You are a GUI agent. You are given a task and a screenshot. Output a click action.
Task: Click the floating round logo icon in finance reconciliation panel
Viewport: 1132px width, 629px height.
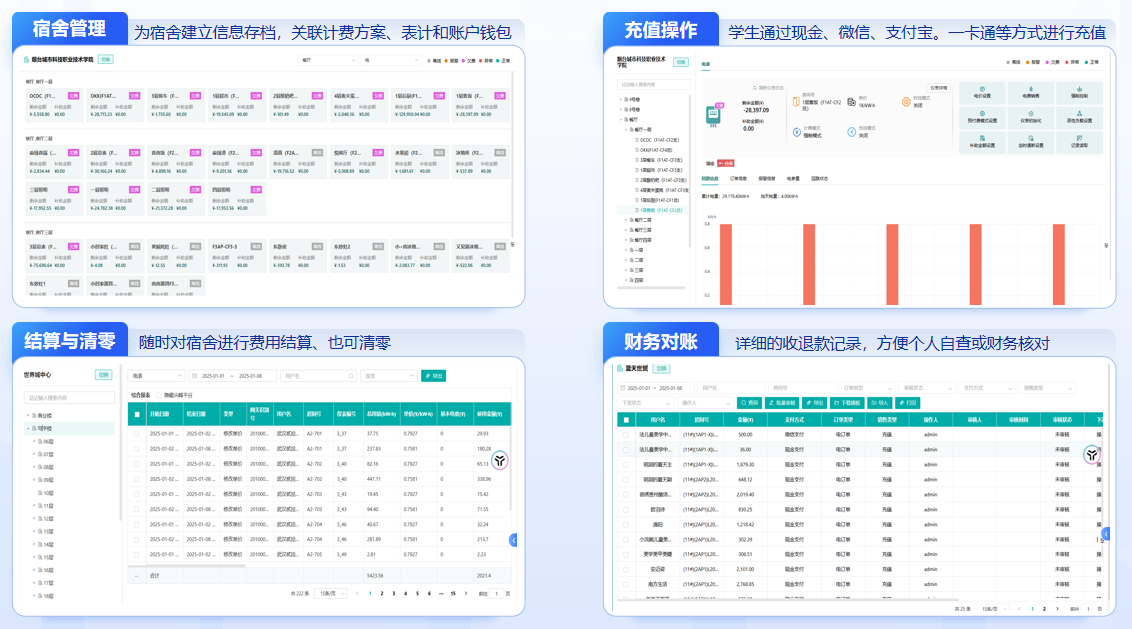(1092, 454)
